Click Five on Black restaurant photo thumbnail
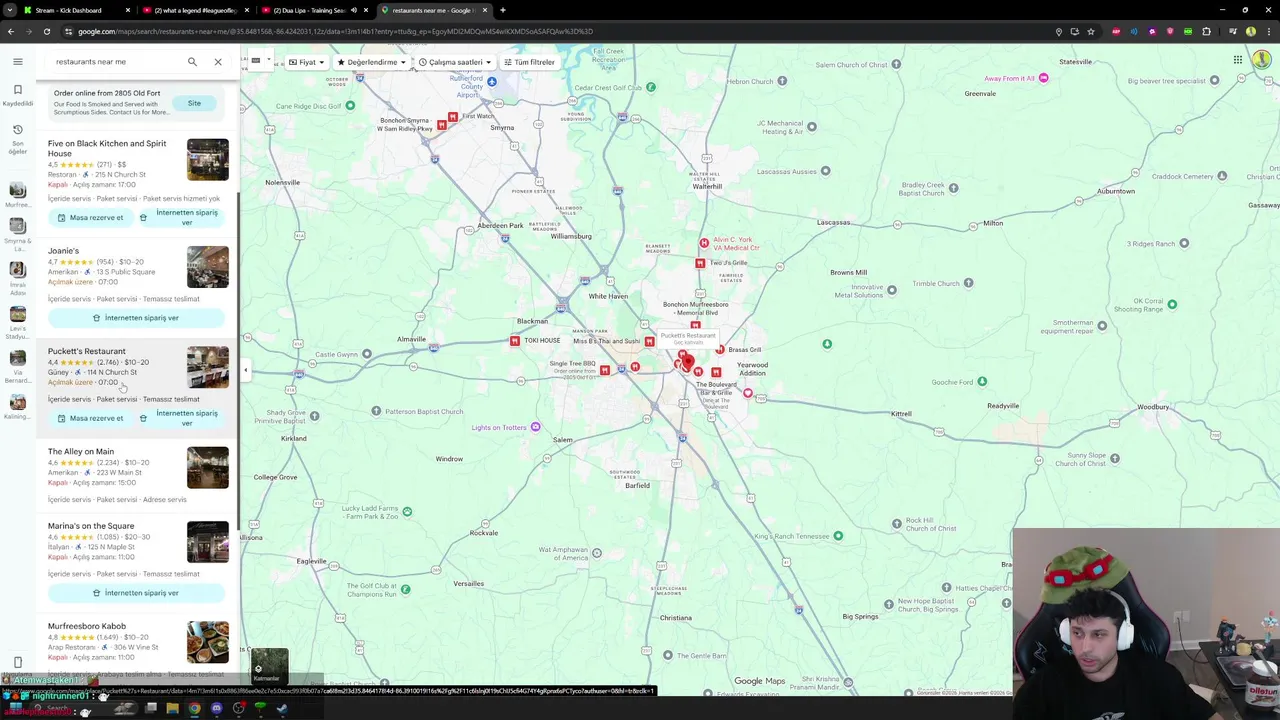The width and height of the screenshot is (1280, 720). click(x=208, y=160)
